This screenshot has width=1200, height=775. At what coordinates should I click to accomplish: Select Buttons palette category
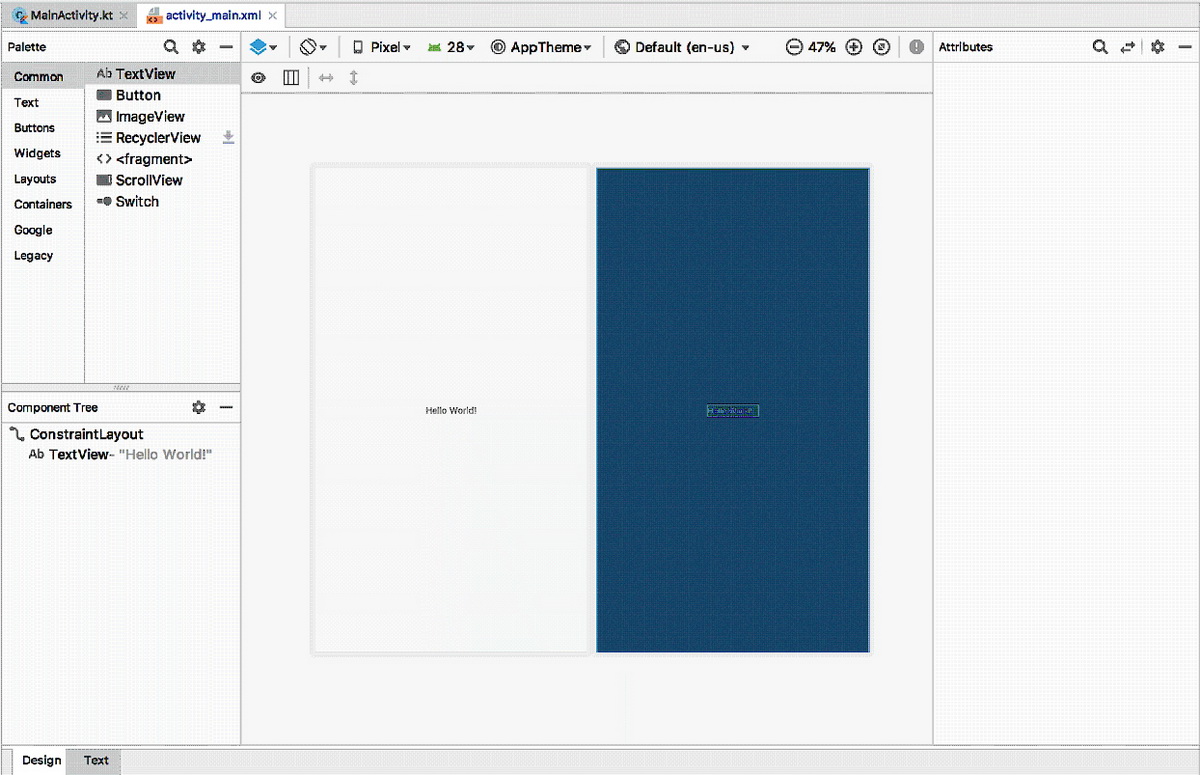pos(43,128)
